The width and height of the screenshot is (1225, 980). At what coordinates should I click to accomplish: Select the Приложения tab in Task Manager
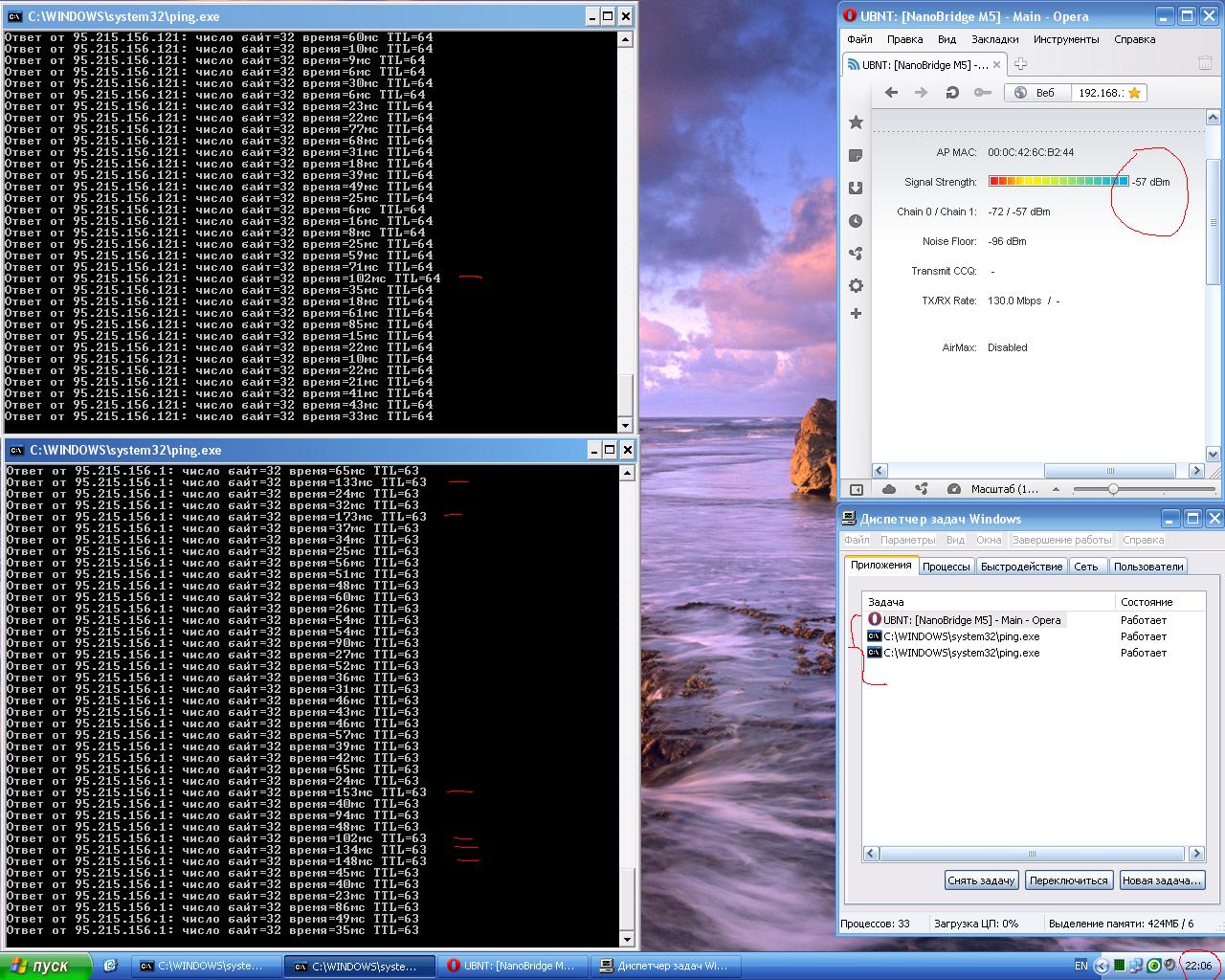click(x=880, y=565)
